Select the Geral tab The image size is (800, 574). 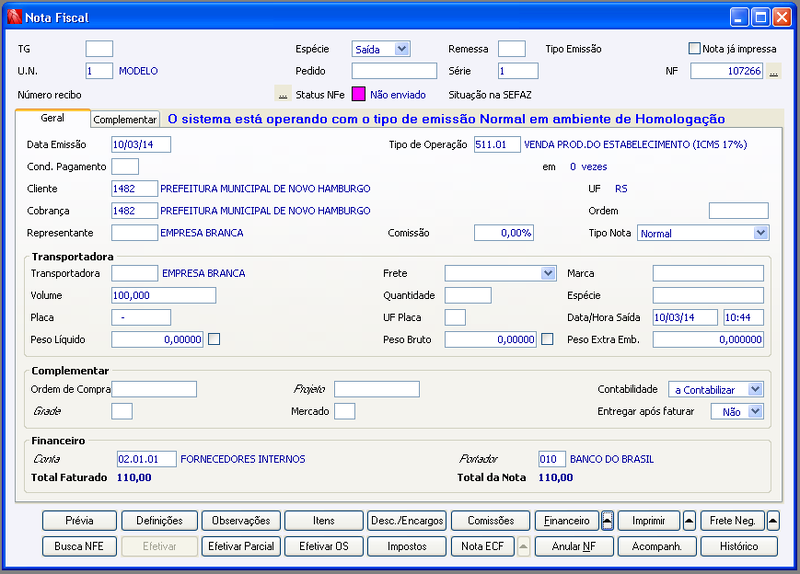(53, 118)
